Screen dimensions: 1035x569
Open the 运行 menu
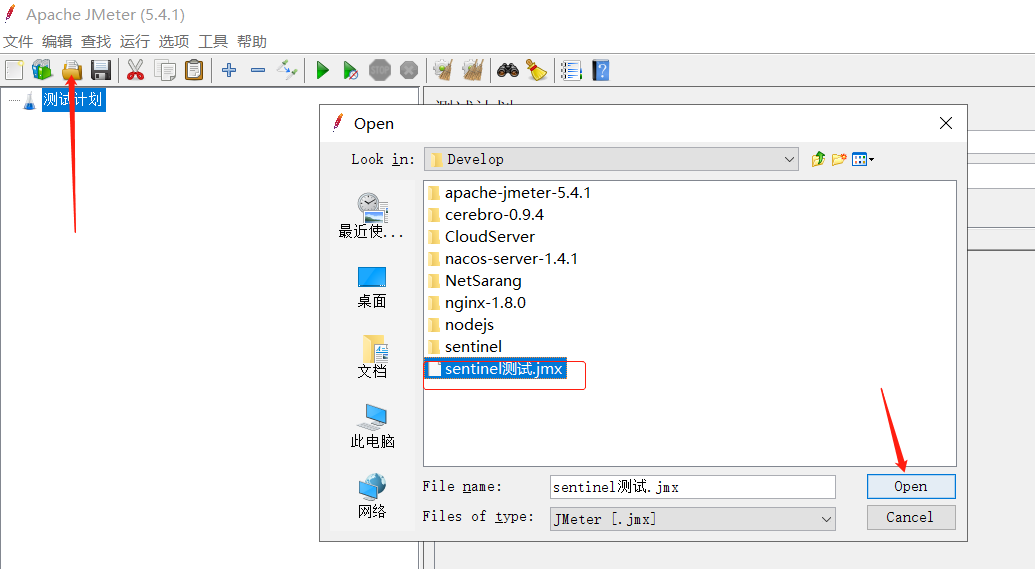click(x=135, y=42)
